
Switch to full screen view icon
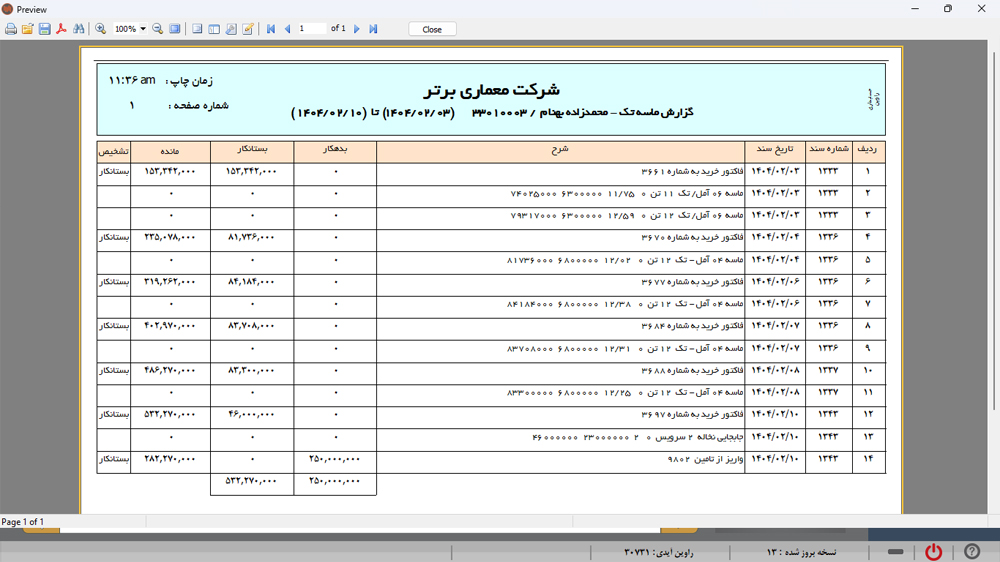click(x=175, y=29)
